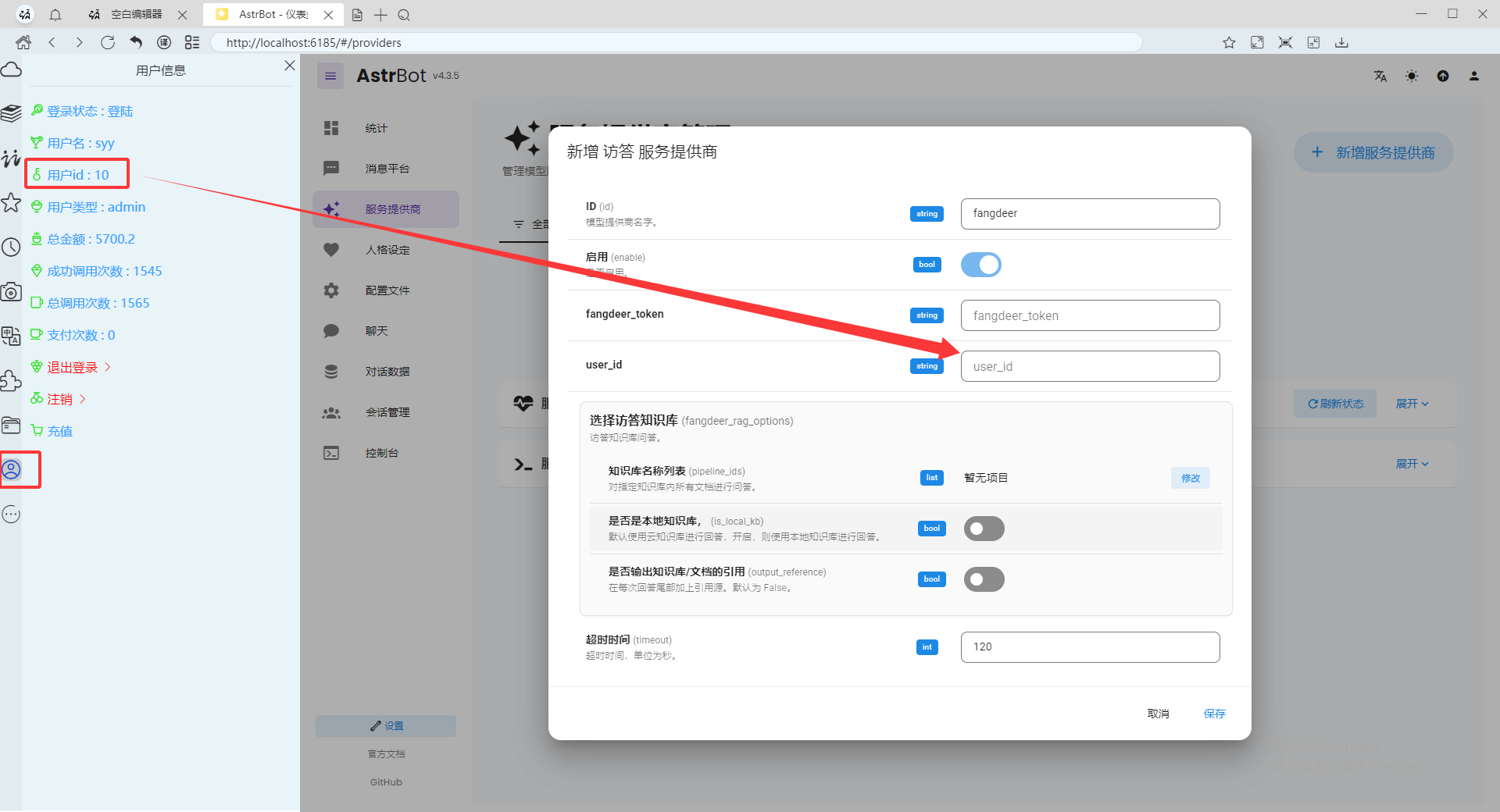The width and height of the screenshot is (1500, 812).
Task: Disable the 启用 enable switch
Action: (x=981, y=265)
